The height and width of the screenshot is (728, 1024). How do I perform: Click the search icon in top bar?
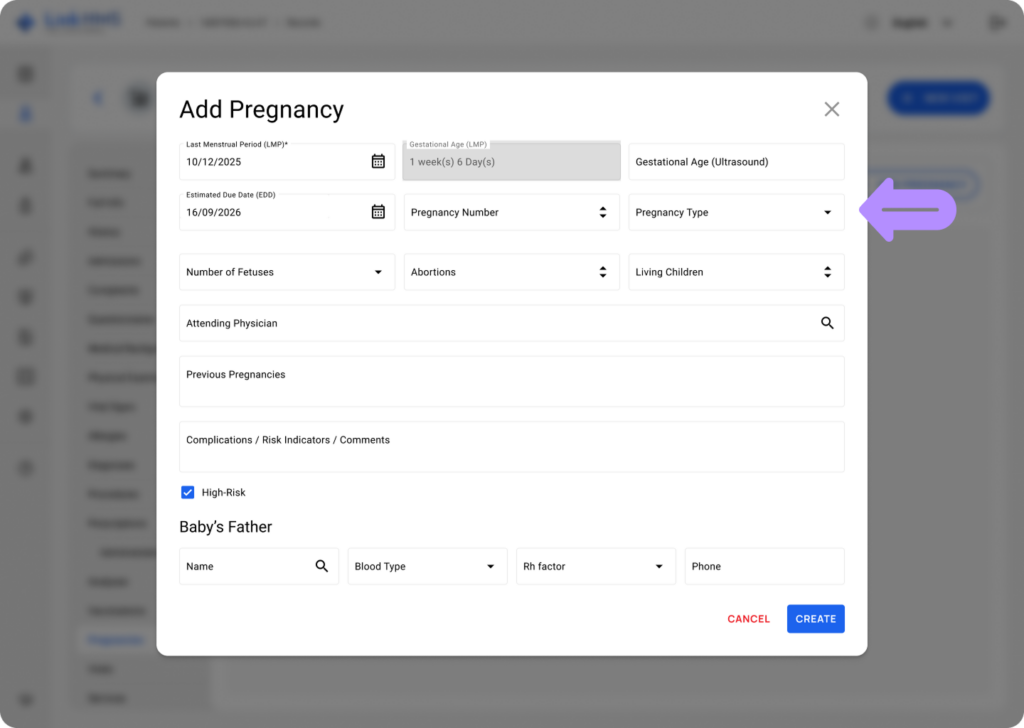(870, 22)
